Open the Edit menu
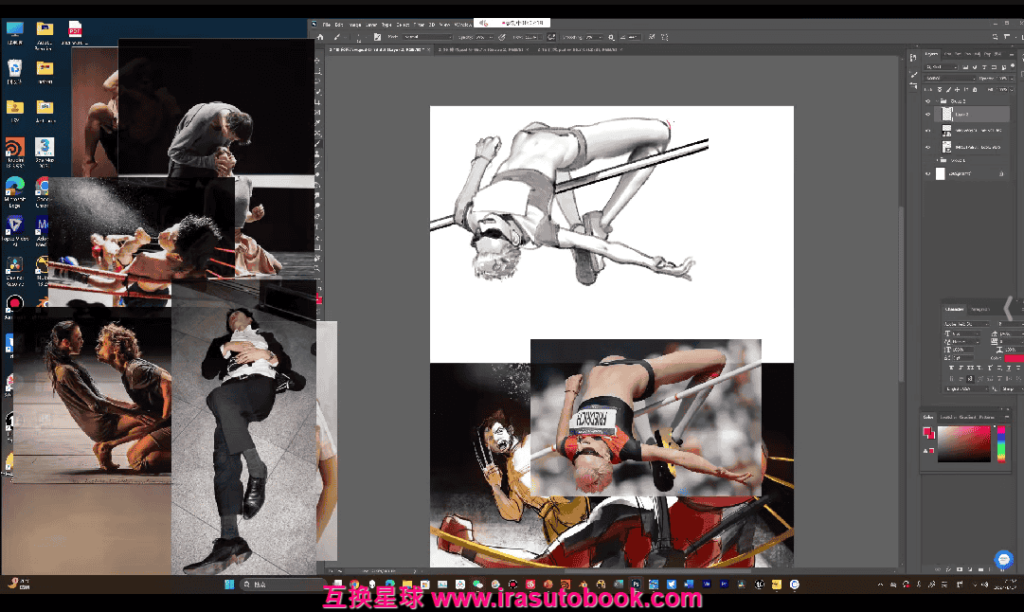 point(339,25)
